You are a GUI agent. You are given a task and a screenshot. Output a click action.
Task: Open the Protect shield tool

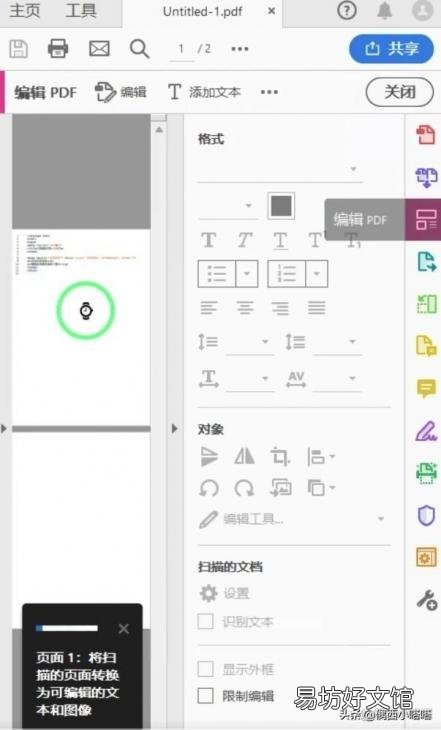pyautogui.click(x=426, y=516)
